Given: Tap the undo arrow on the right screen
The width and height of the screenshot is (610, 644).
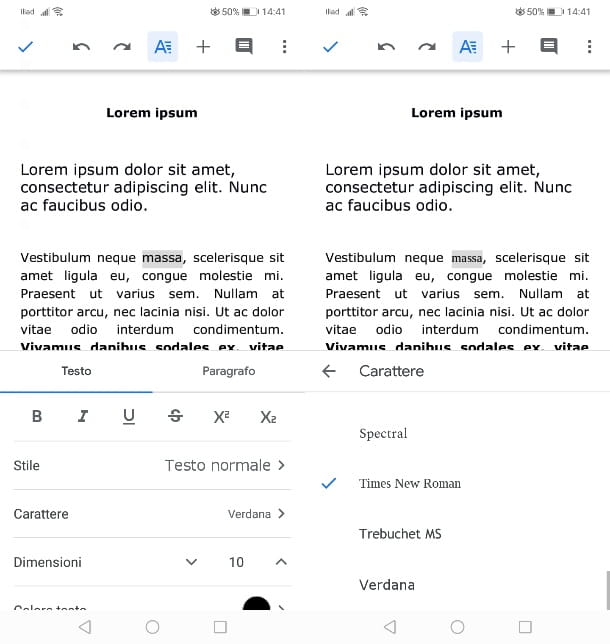Looking at the screenshot, I should 386,47.
